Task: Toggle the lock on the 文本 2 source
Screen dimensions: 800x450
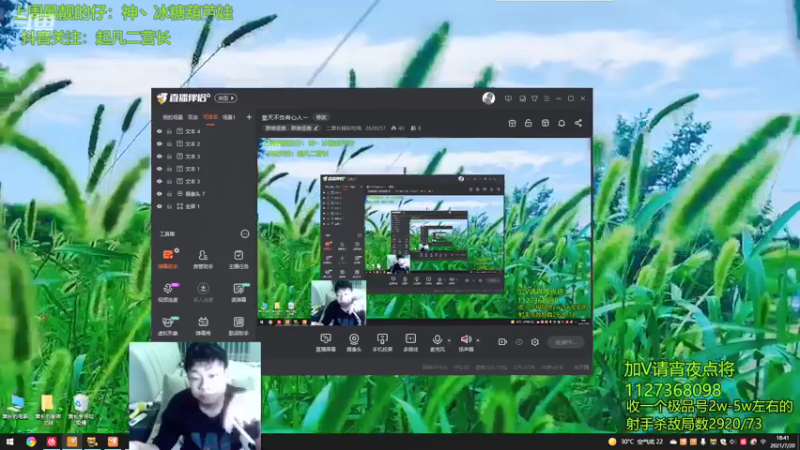Action: point(169,144)
